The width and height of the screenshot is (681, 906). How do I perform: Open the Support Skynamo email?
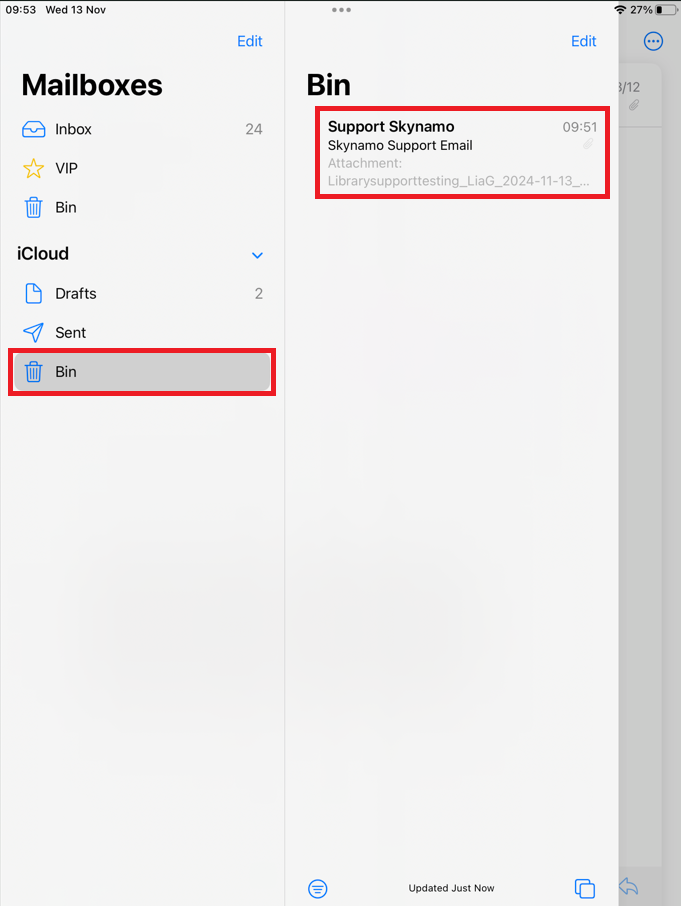click(x=461, y=154)
